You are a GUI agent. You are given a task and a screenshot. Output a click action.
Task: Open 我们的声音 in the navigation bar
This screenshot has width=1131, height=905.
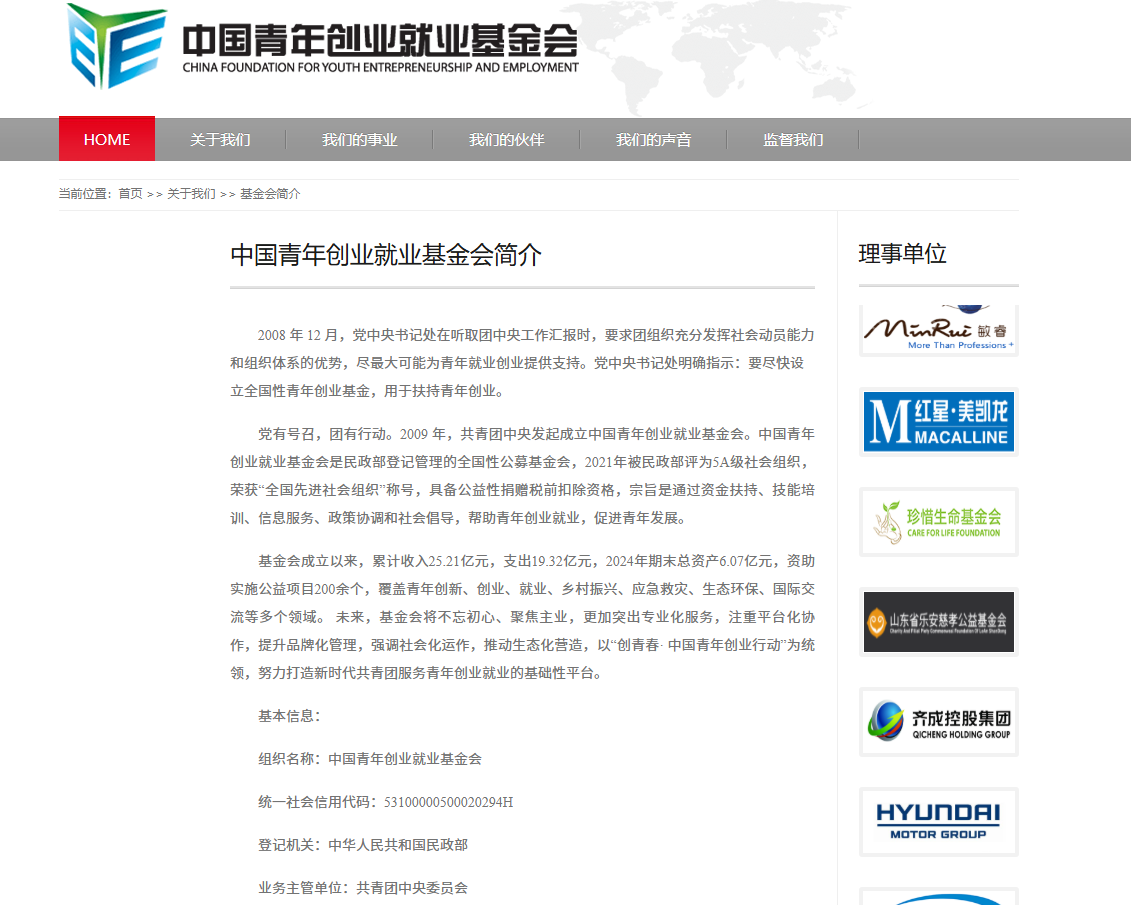tap(653, 139)
